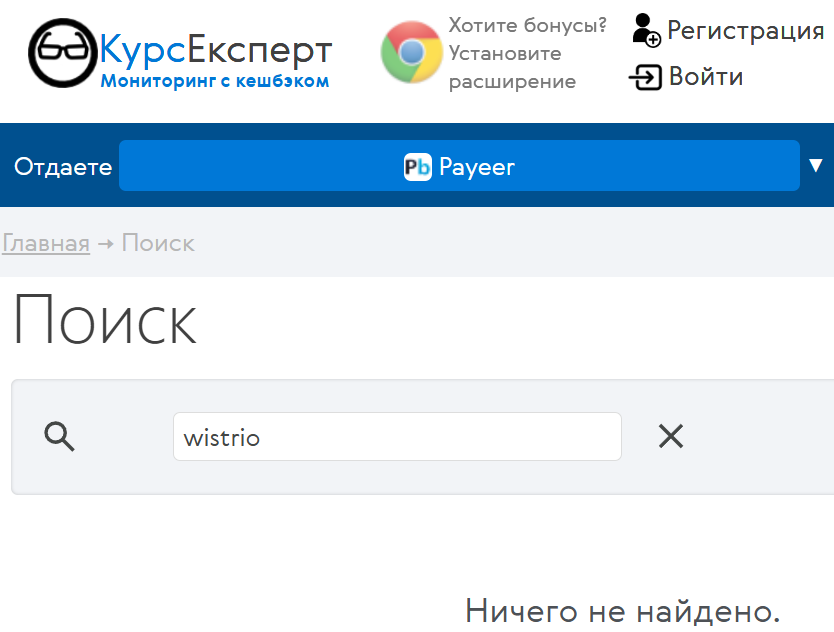Click the 'Отдаете' label

tap(63, 167)
